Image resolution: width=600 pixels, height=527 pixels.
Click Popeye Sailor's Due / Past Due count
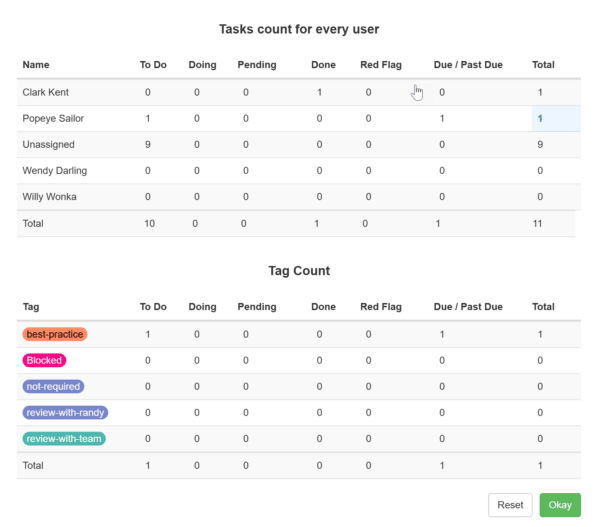pyautogui.click(x=441, y=118)
